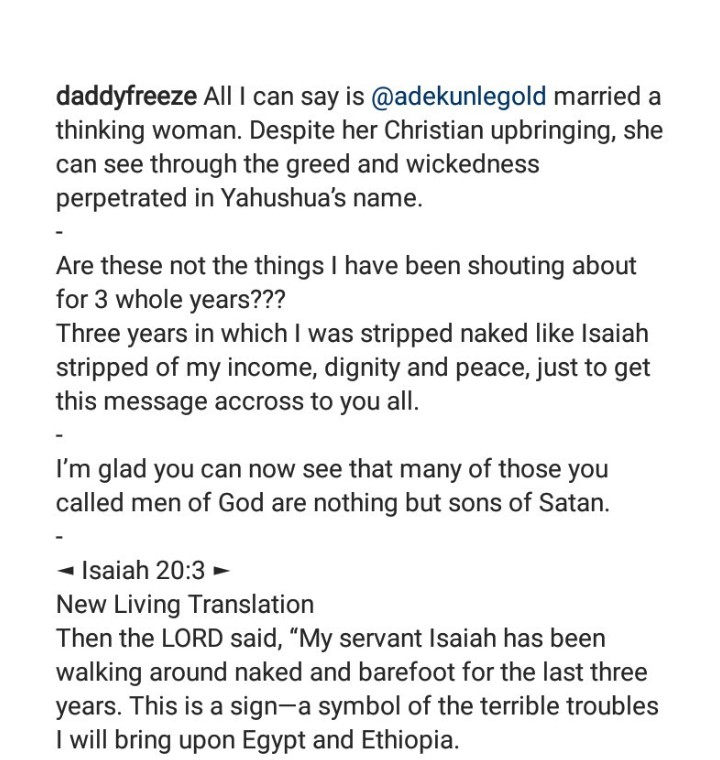The image size is (720, 760).
Task: Click the 'I'm glad you can now see' line
Action: (332, 469)
